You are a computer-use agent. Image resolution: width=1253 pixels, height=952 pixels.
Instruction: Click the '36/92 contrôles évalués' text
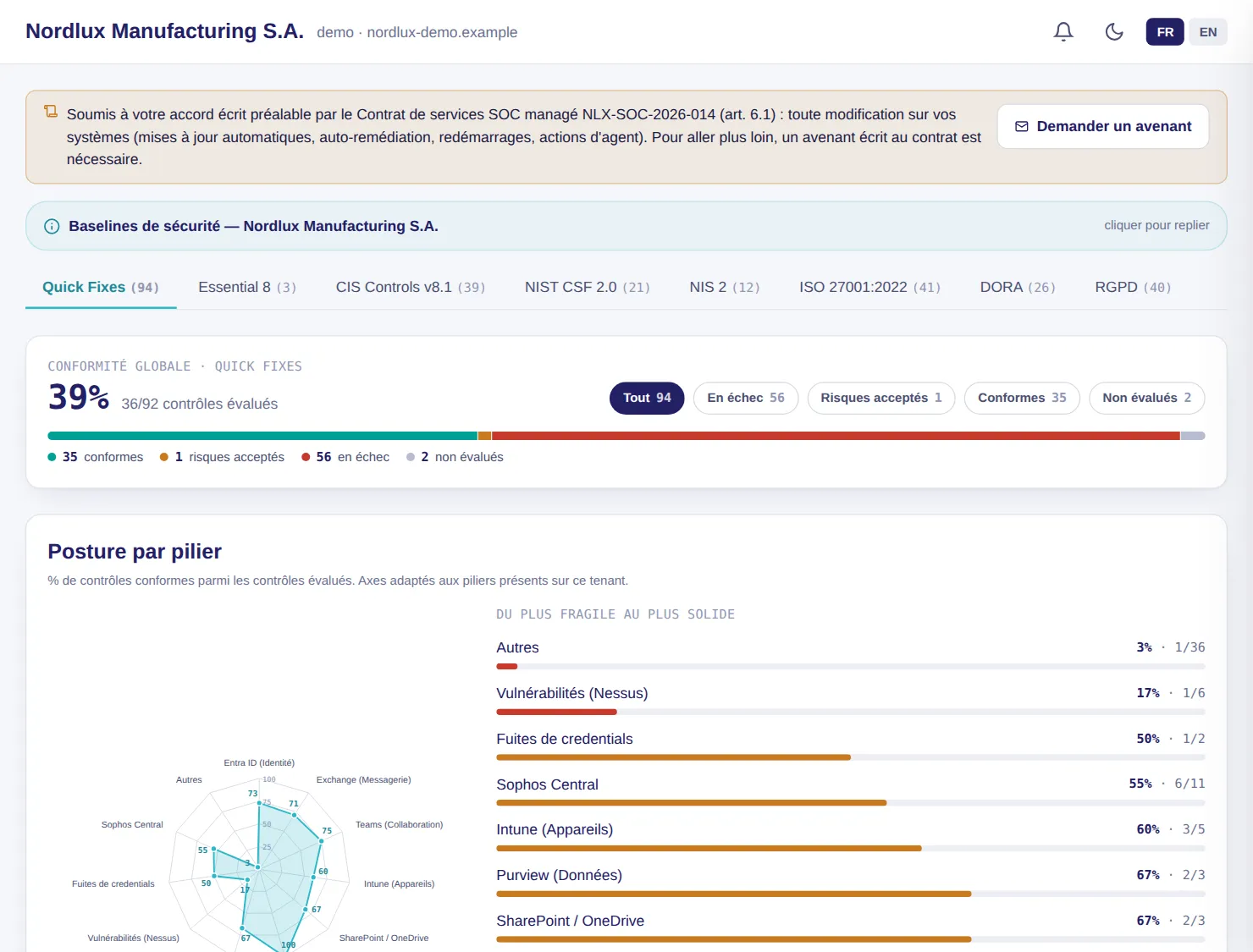pos(200,404)
